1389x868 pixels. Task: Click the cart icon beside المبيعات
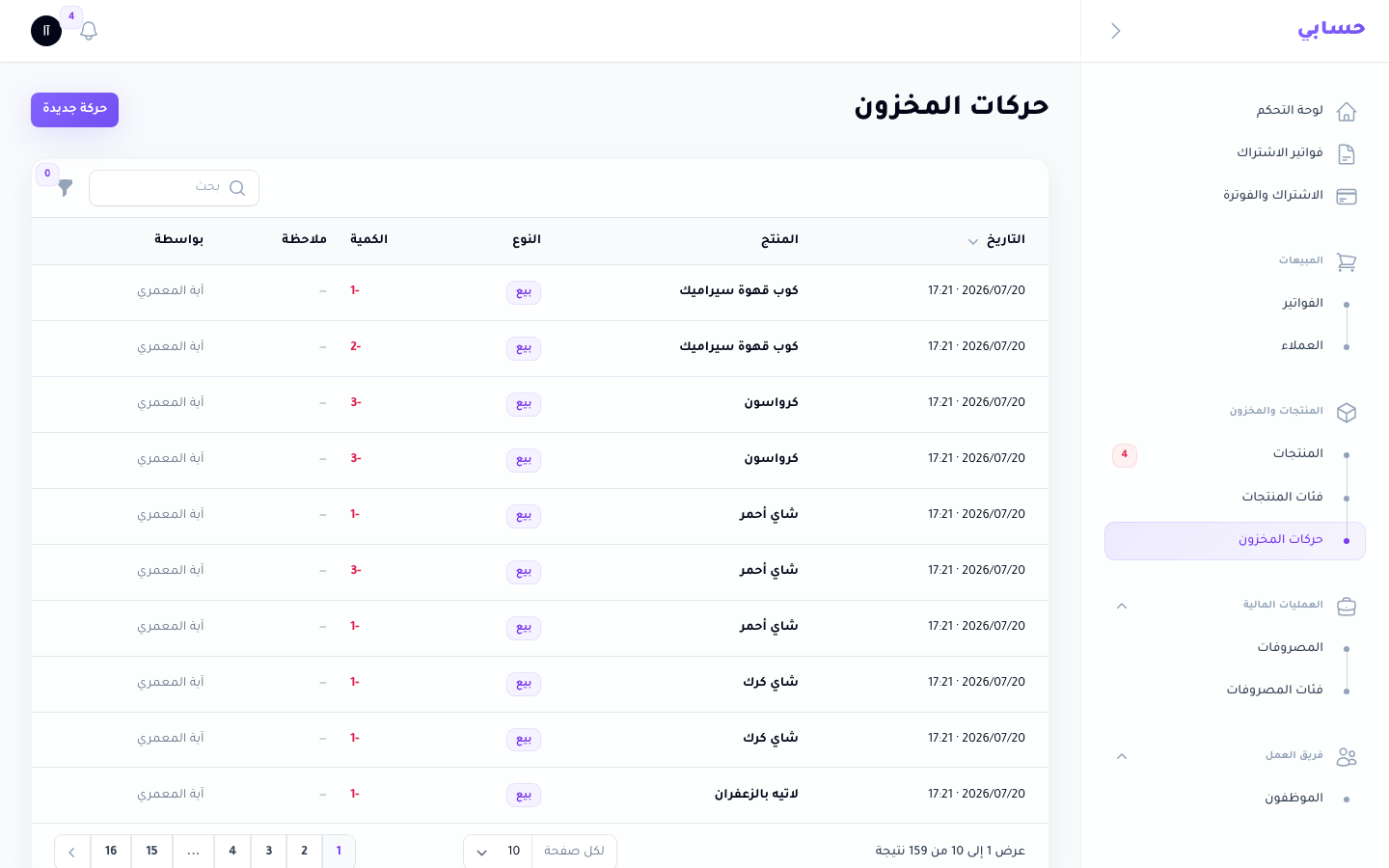1347,262
